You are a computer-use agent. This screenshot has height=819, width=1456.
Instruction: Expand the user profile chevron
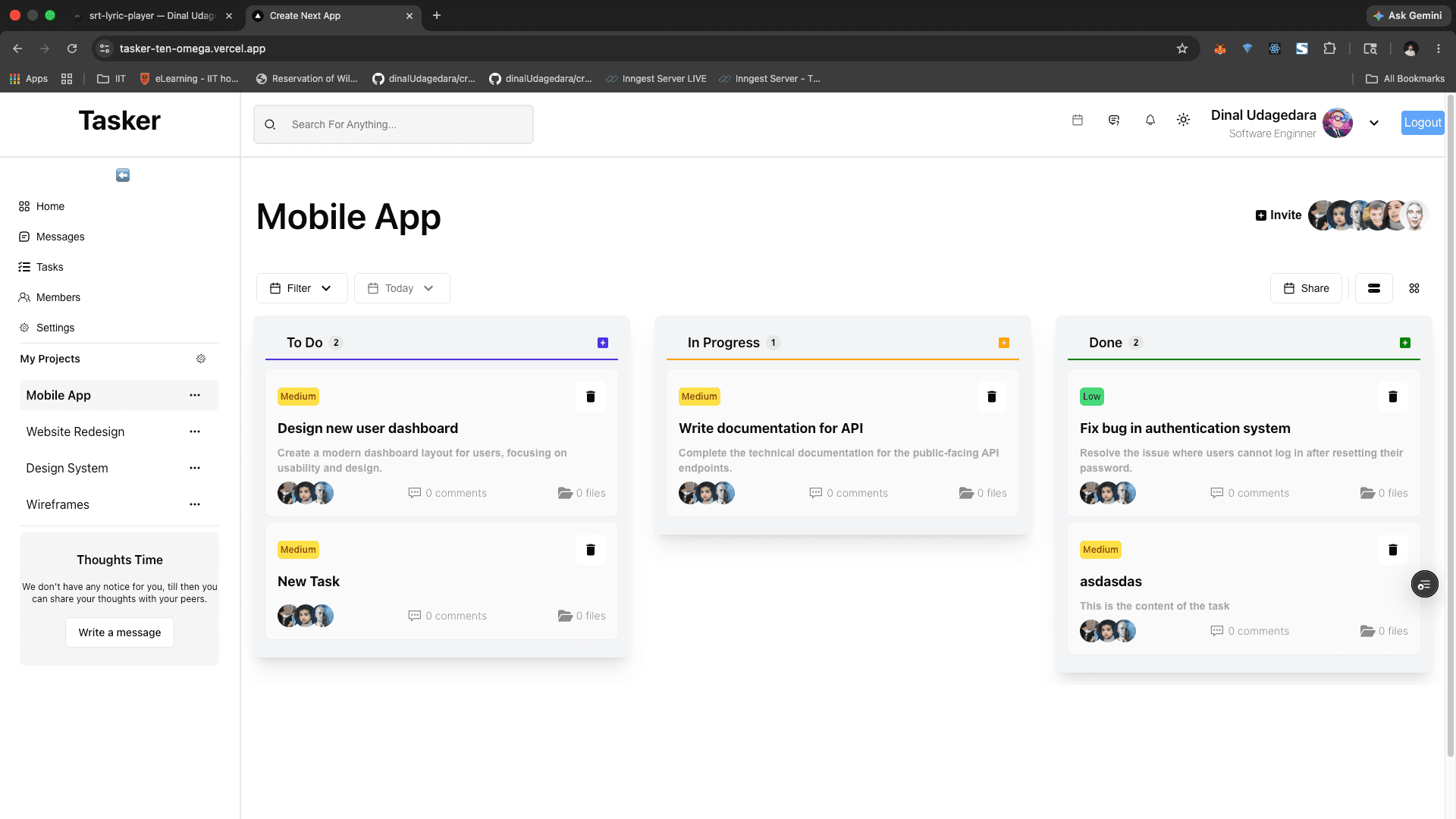(1374, 123)
